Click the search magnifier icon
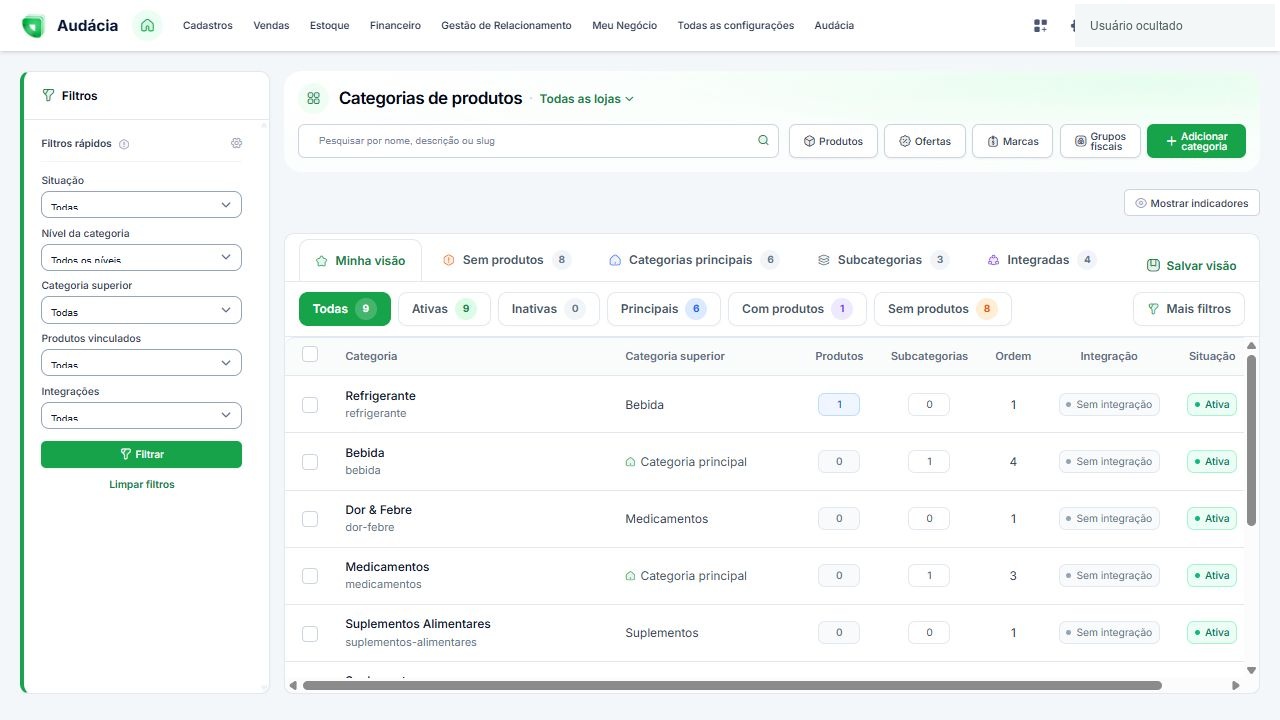The height and width of the screenshot is (720, 1280). [763, 141]
